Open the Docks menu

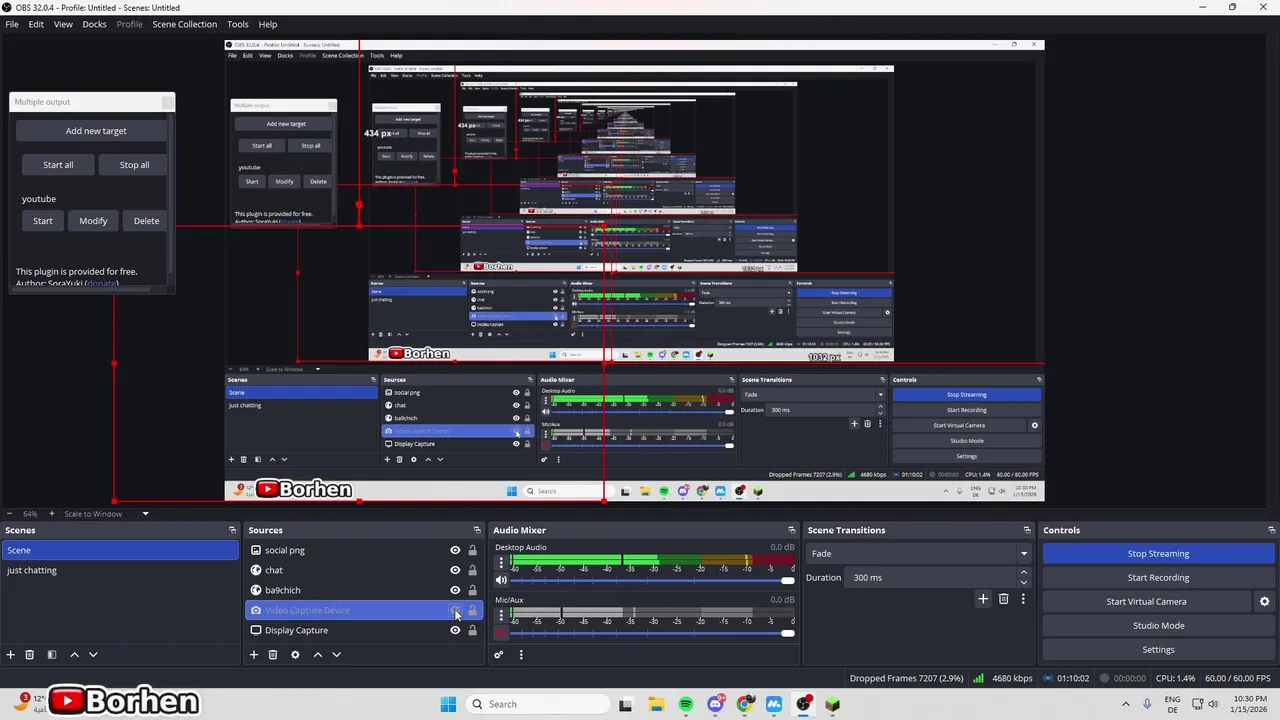point(94,24)
